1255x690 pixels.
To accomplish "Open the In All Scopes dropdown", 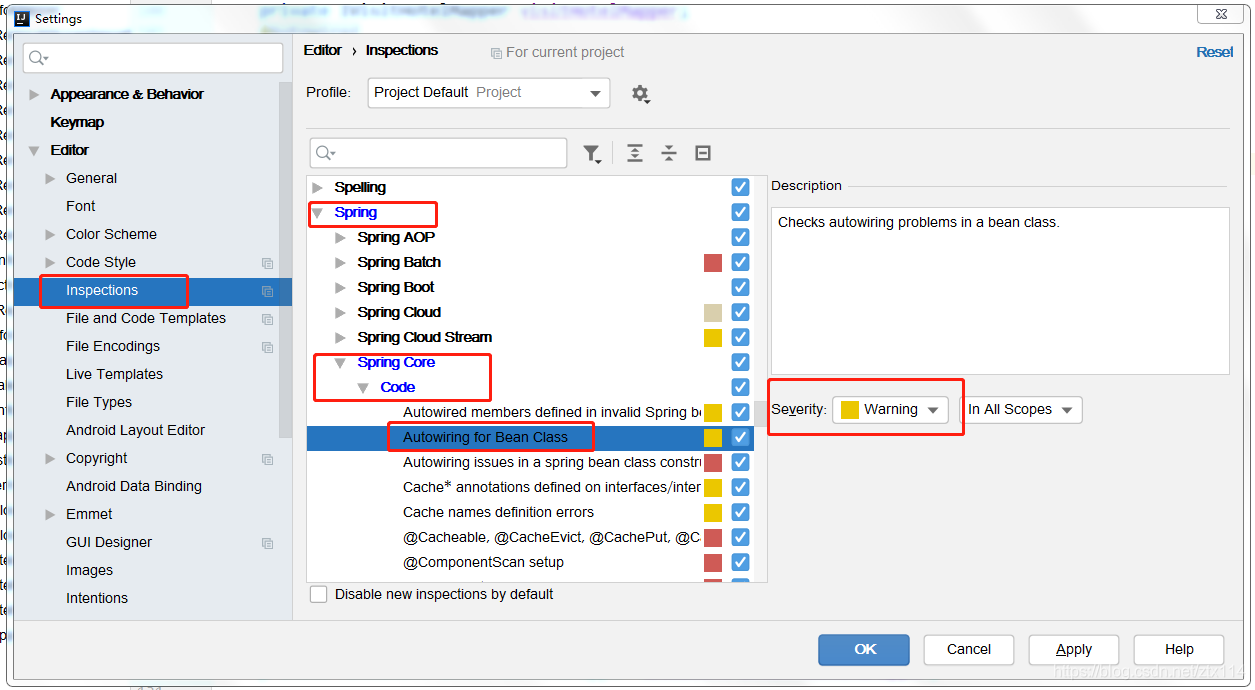I will (1021, 410).
